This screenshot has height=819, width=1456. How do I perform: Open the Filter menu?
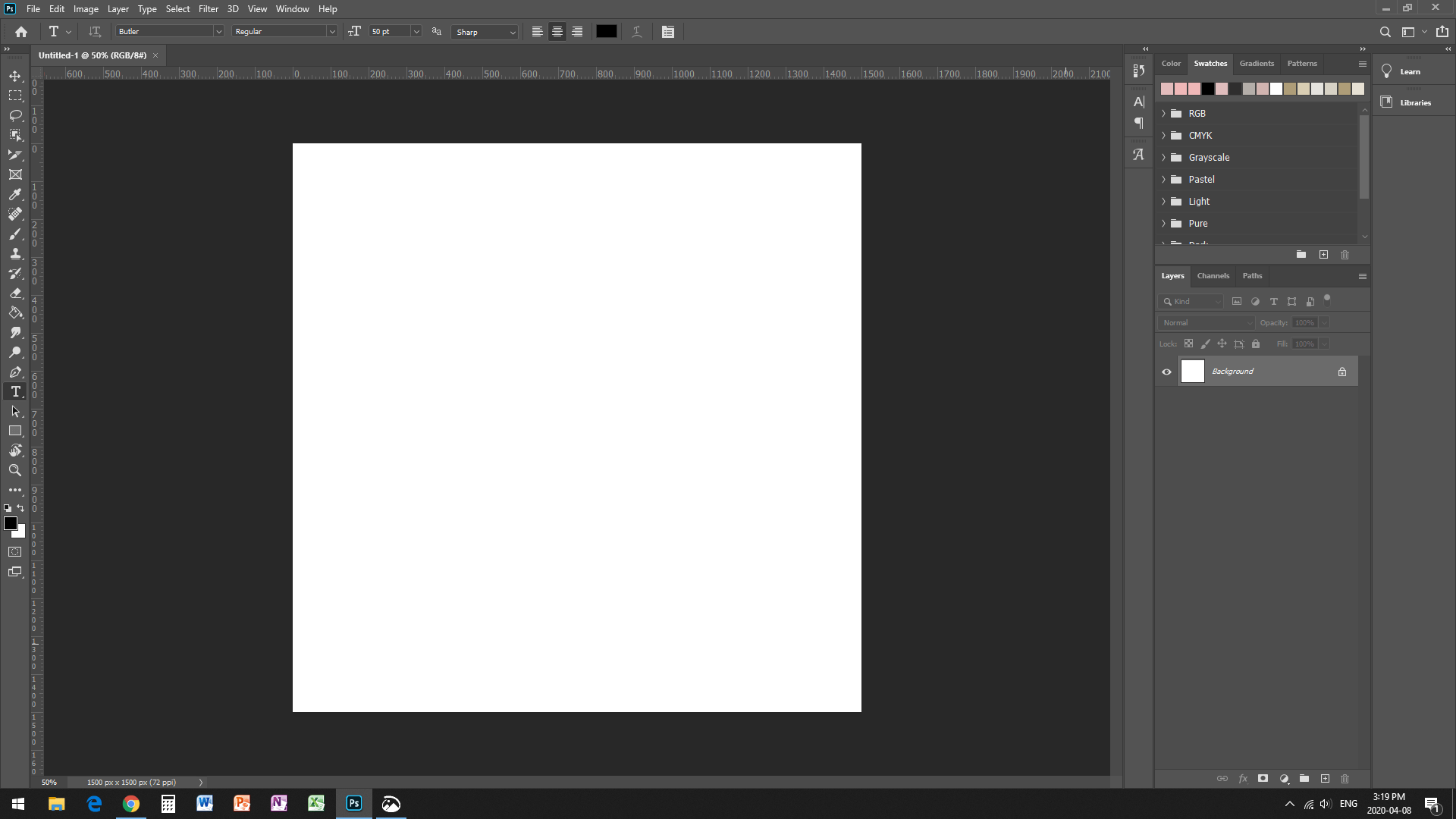208,9
